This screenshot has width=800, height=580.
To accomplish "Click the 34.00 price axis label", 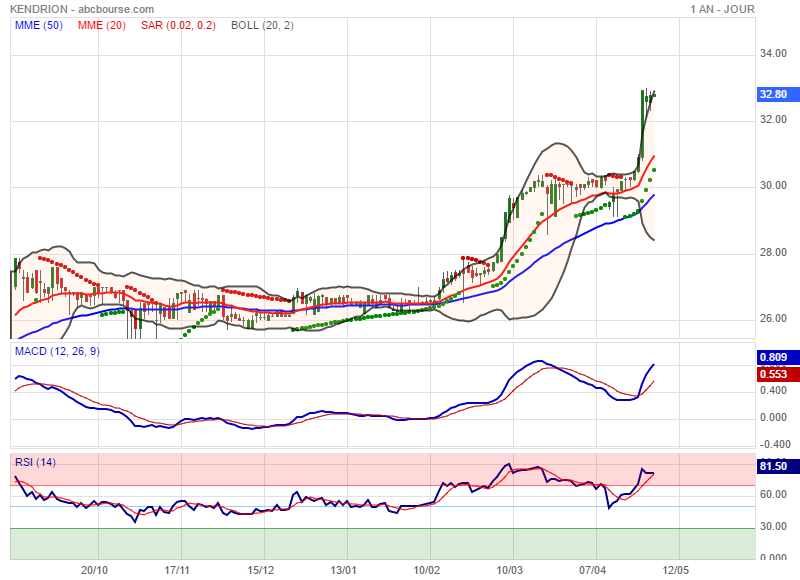I will click(773, 54).
